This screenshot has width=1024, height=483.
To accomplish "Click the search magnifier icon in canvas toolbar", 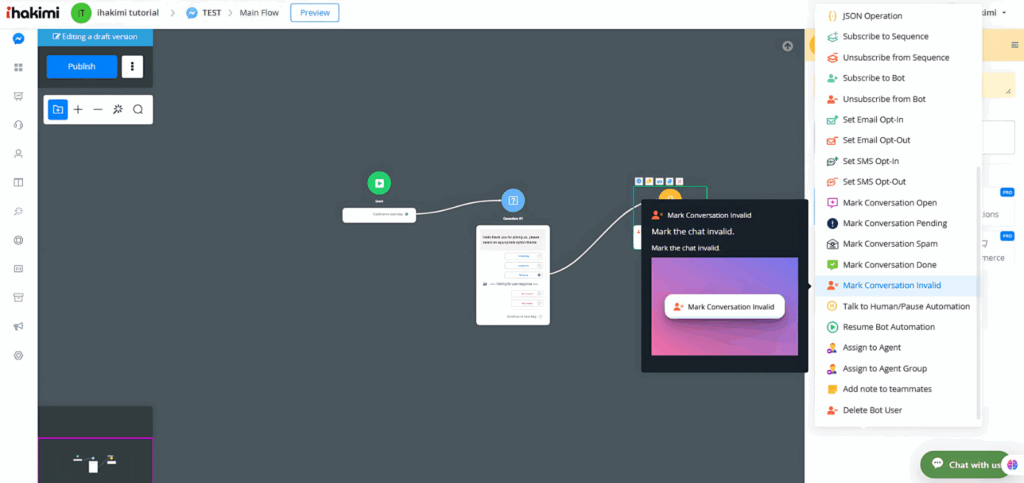I will coord(138,109).
